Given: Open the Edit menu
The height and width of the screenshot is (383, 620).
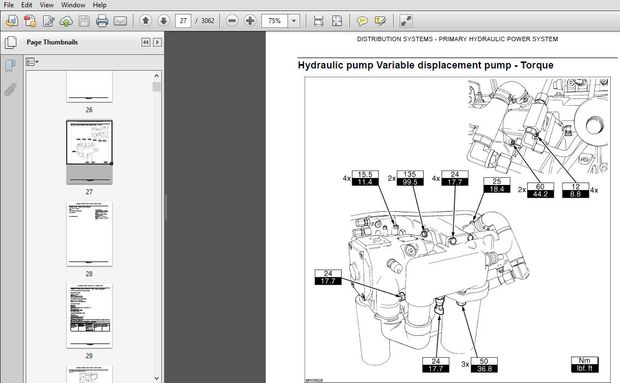Looking at the screenshot, I should click(x=26, y=5).
